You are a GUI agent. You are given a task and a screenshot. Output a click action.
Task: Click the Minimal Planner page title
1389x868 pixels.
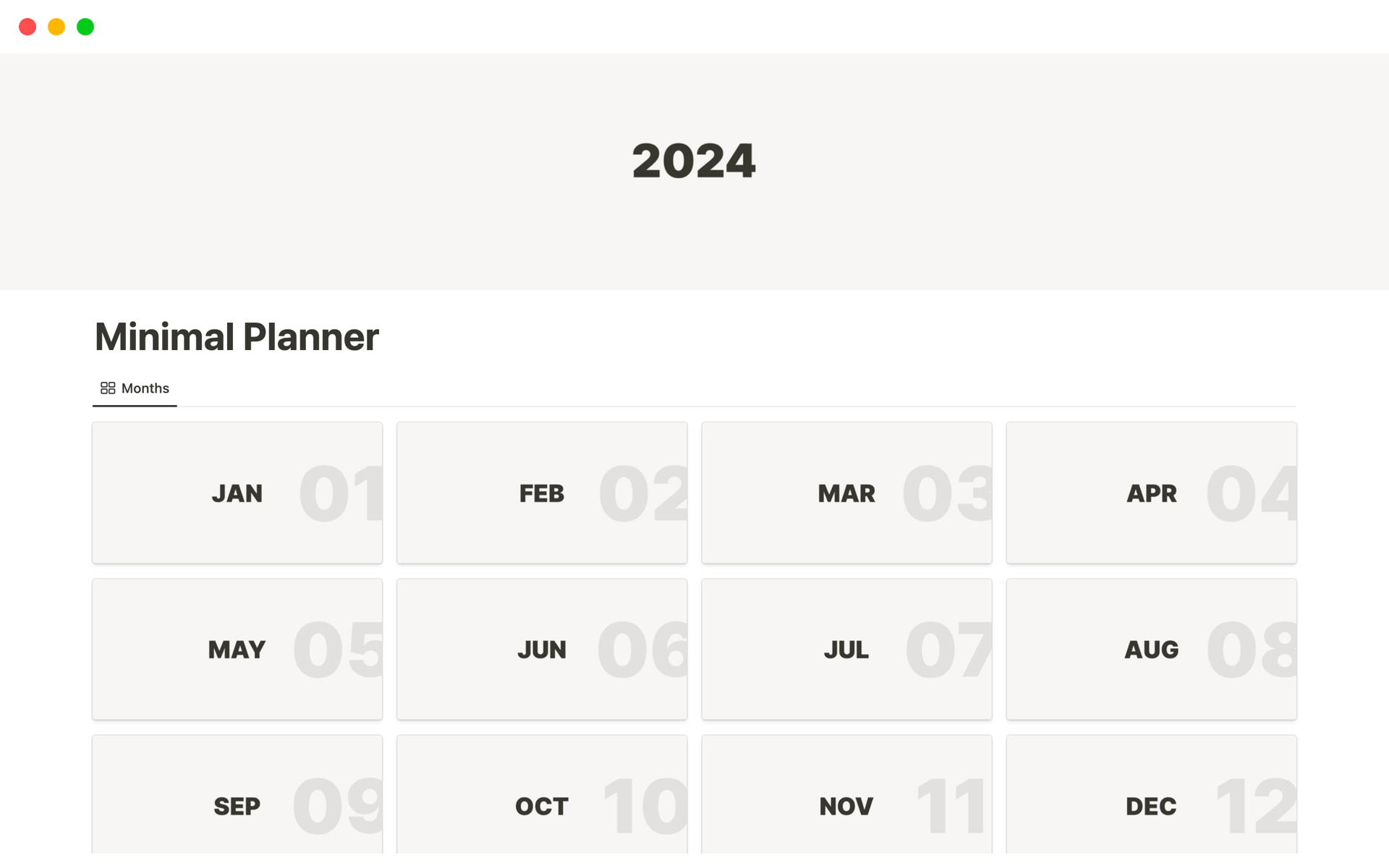click(237, 337)
